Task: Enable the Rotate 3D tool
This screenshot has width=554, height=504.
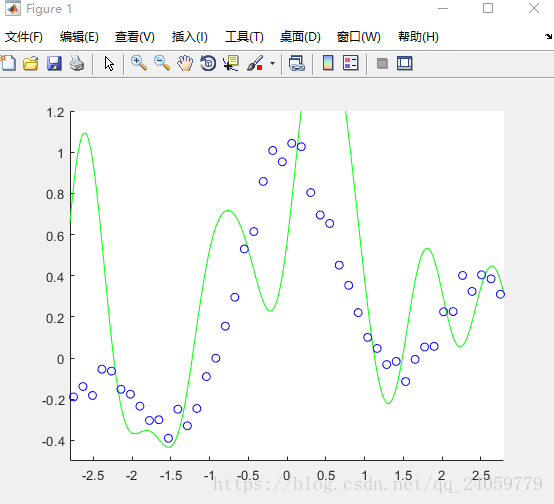Action: [x=208, y=64]
